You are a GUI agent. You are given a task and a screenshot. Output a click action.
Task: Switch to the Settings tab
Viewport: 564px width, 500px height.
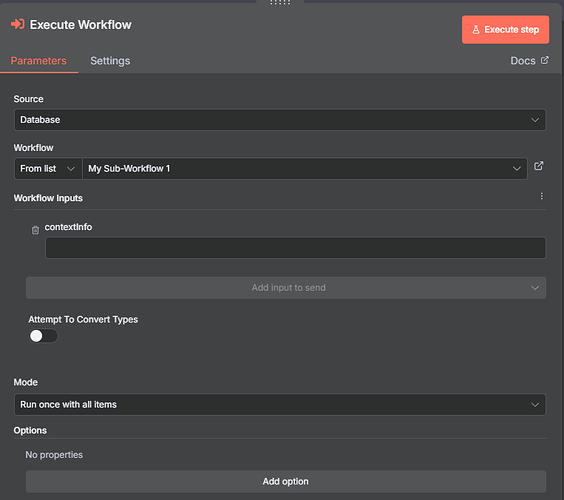[110, 61]
